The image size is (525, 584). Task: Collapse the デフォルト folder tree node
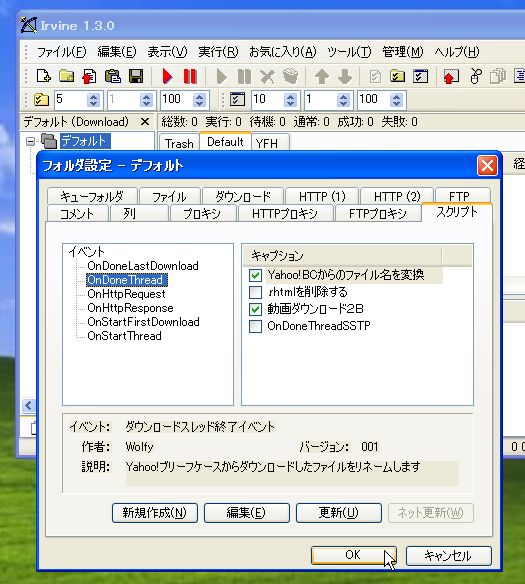pos(31,142)
